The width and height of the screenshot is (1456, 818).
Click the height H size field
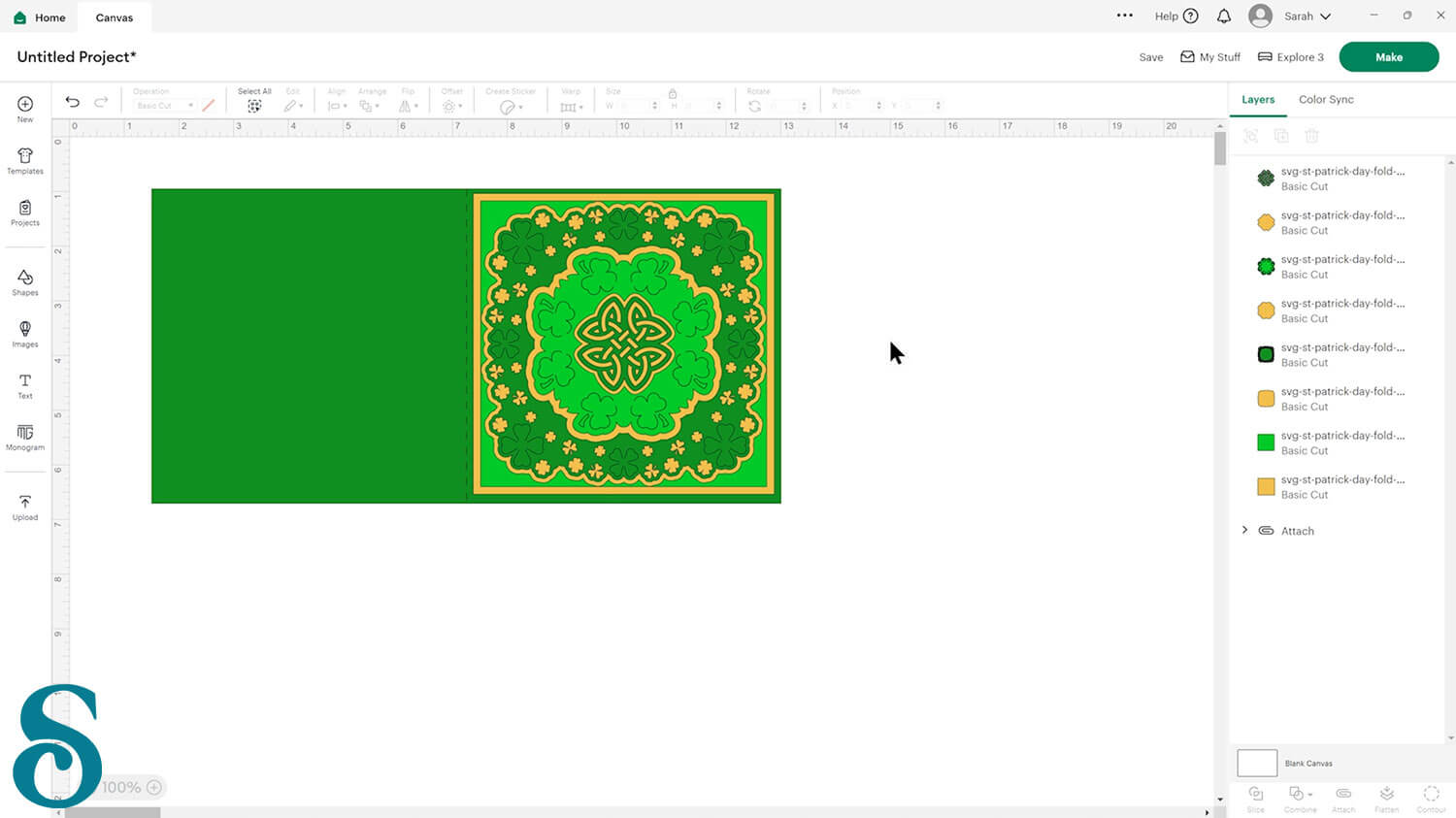click(x=702, y=106)
